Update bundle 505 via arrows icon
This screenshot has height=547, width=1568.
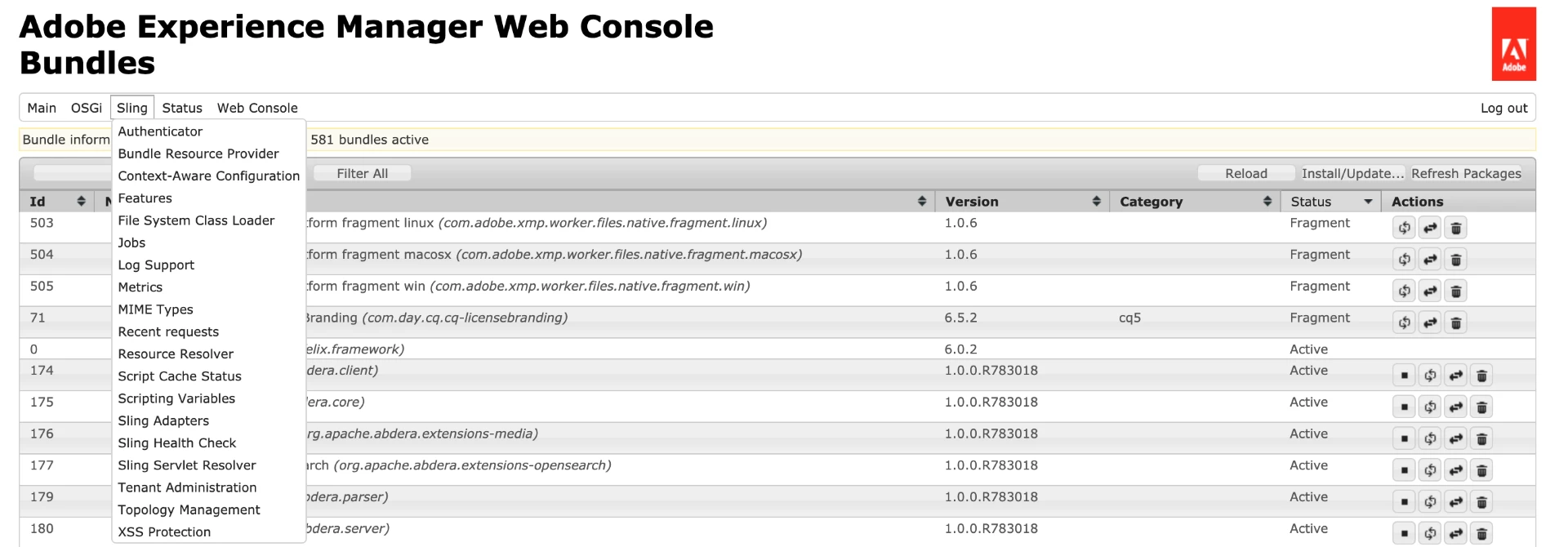pyautogui.click(x=1430, y=291)
